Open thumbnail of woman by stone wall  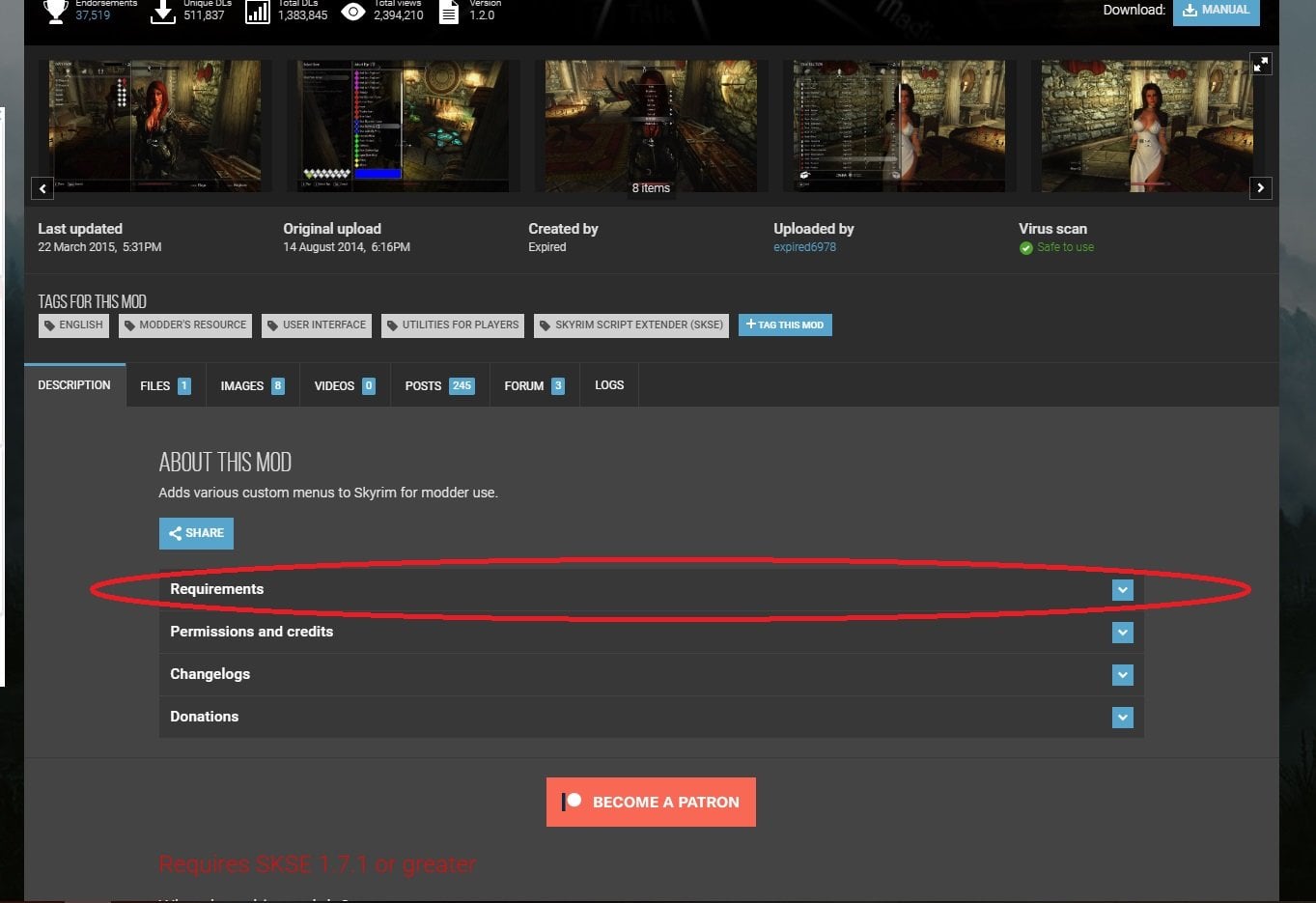[x=1147, y=127]
